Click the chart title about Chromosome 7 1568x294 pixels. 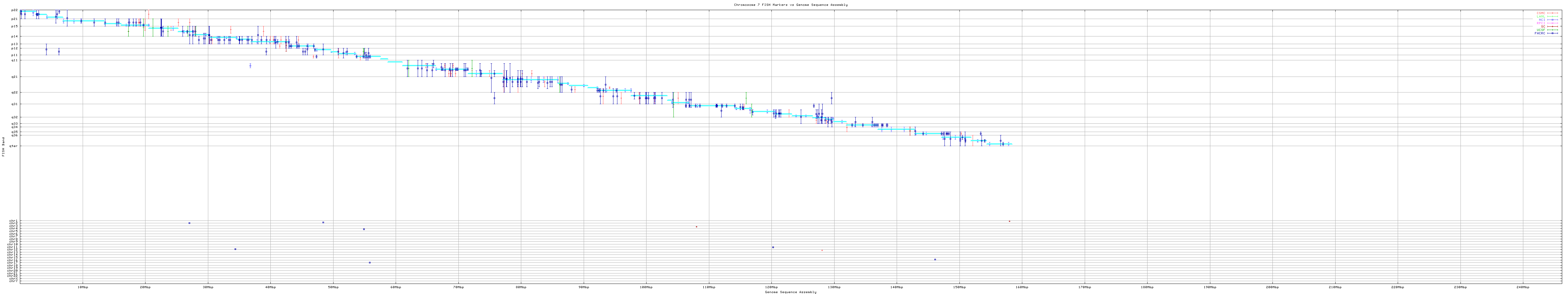tap(790, 4)
